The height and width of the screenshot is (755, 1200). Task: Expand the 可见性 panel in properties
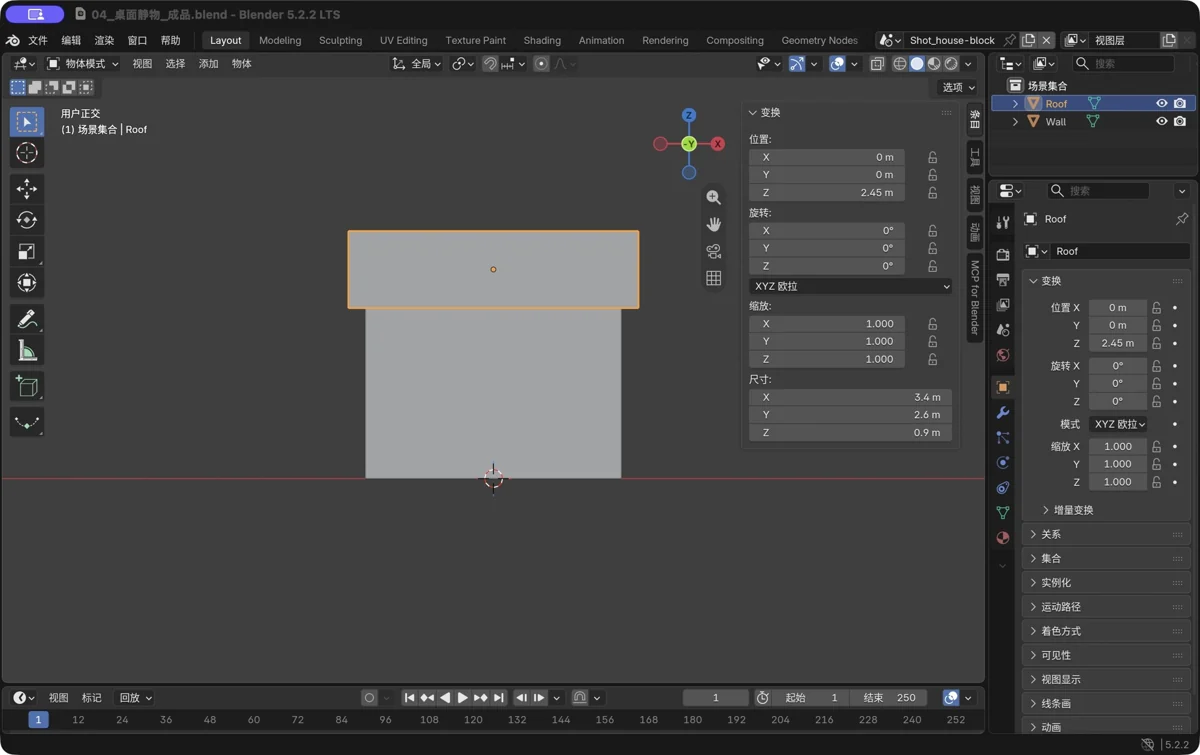tap(1108, 656)
